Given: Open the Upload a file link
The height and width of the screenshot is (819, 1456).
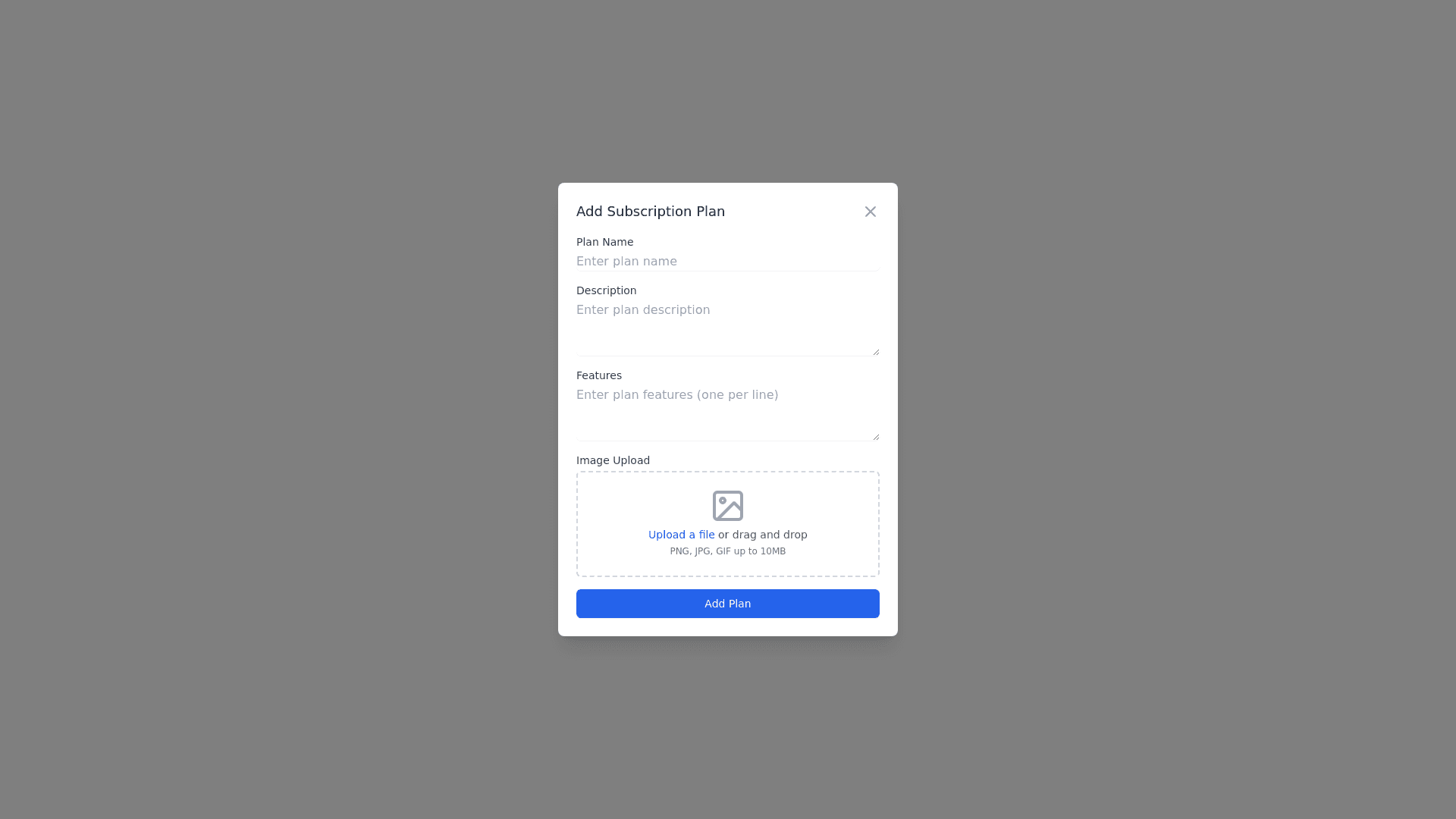Looking at the screenshot, I should [x=681, y=535].
